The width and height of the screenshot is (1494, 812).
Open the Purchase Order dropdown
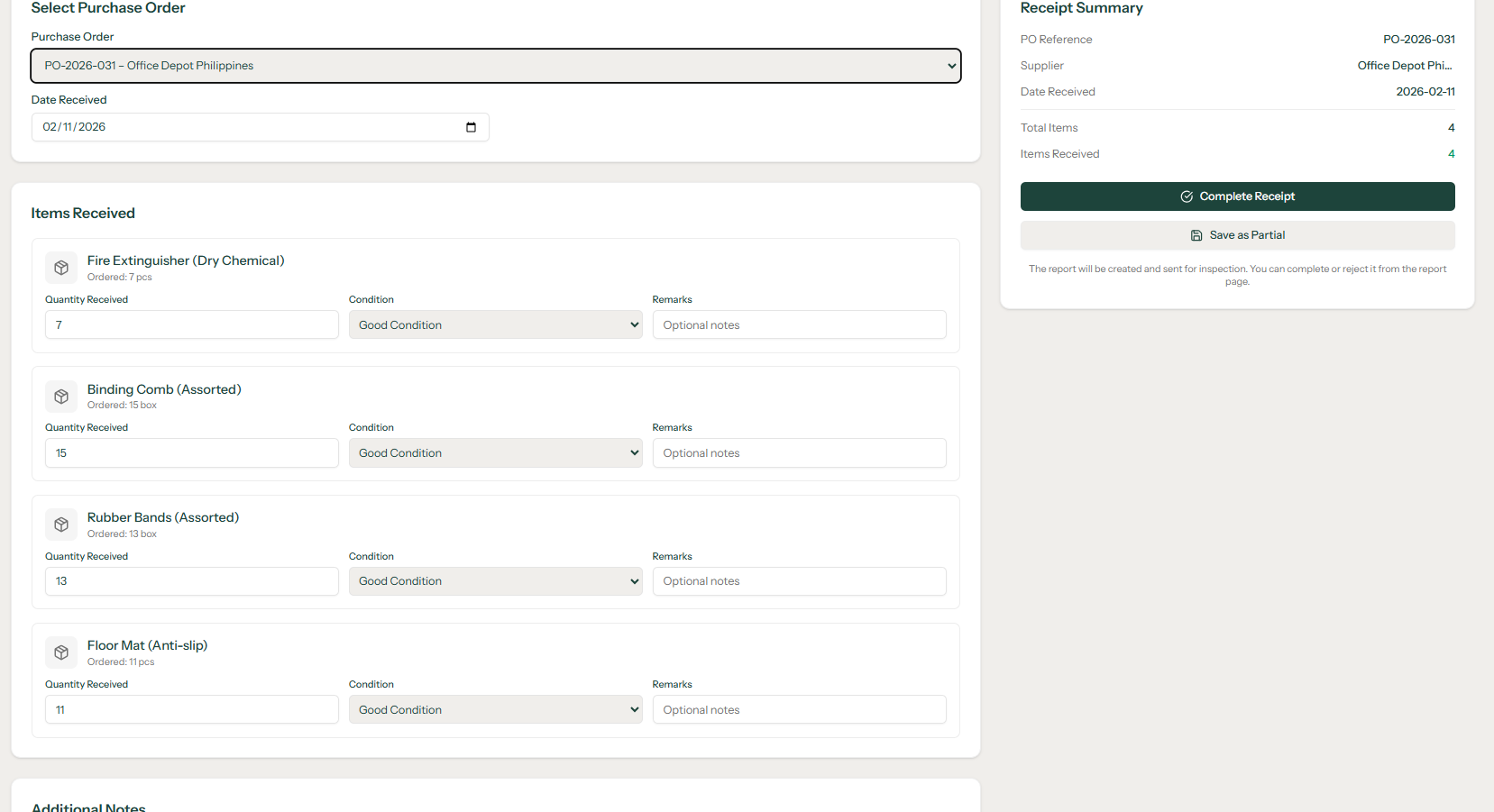[x=496, y=66]
